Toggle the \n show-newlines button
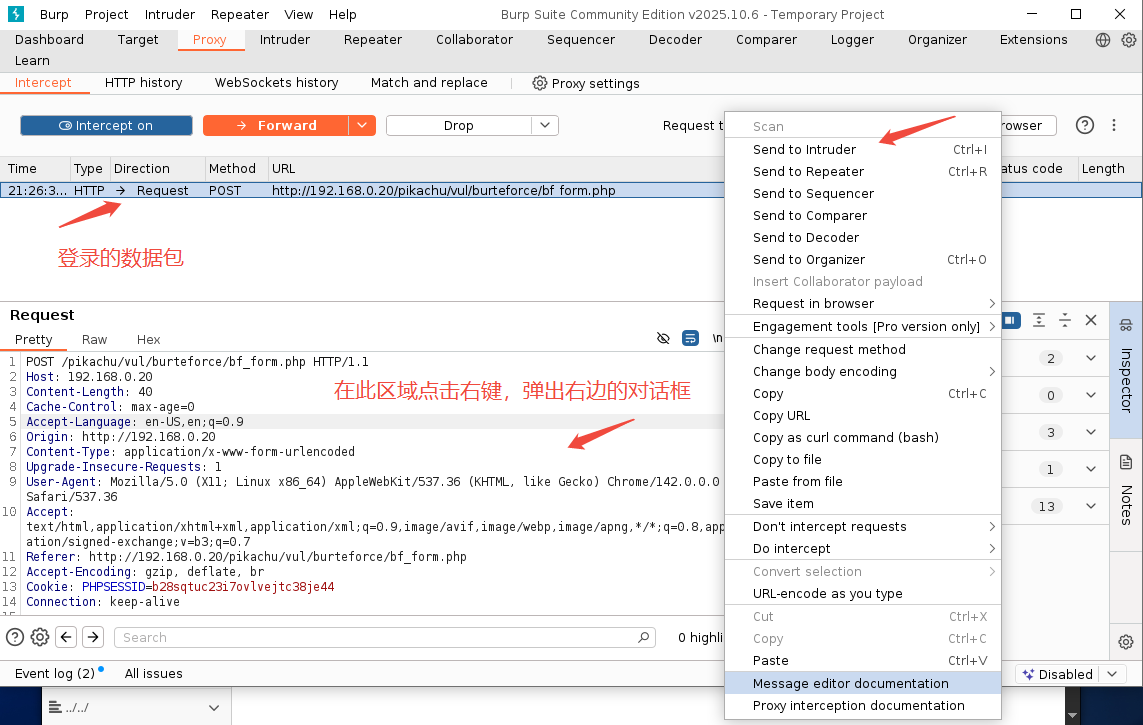Image resolution: width=1143 pixels, height=725 pixels. (x=717, y=338)
